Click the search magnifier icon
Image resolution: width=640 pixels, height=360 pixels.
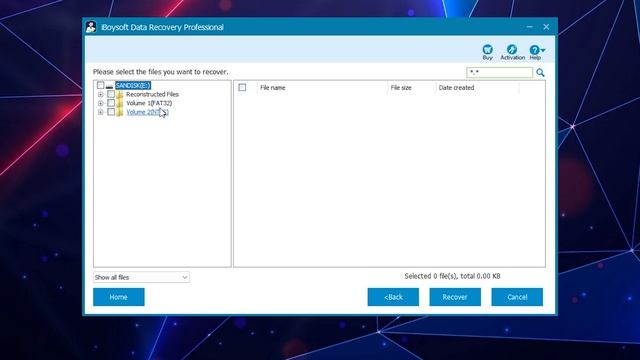click(540, 73)
